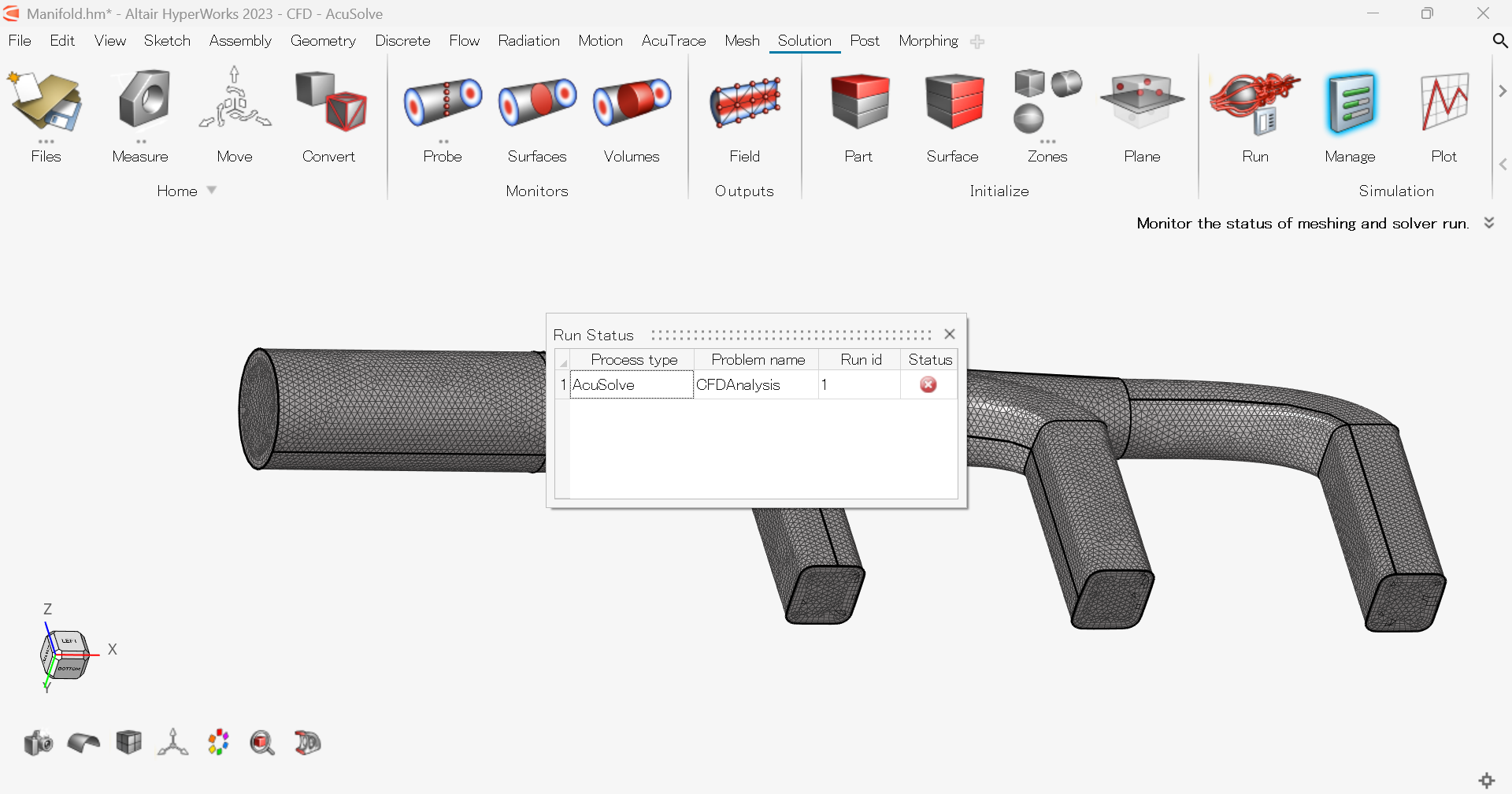
Task: Switch to the Discrete ribbon tab
Action: (402, 40)
